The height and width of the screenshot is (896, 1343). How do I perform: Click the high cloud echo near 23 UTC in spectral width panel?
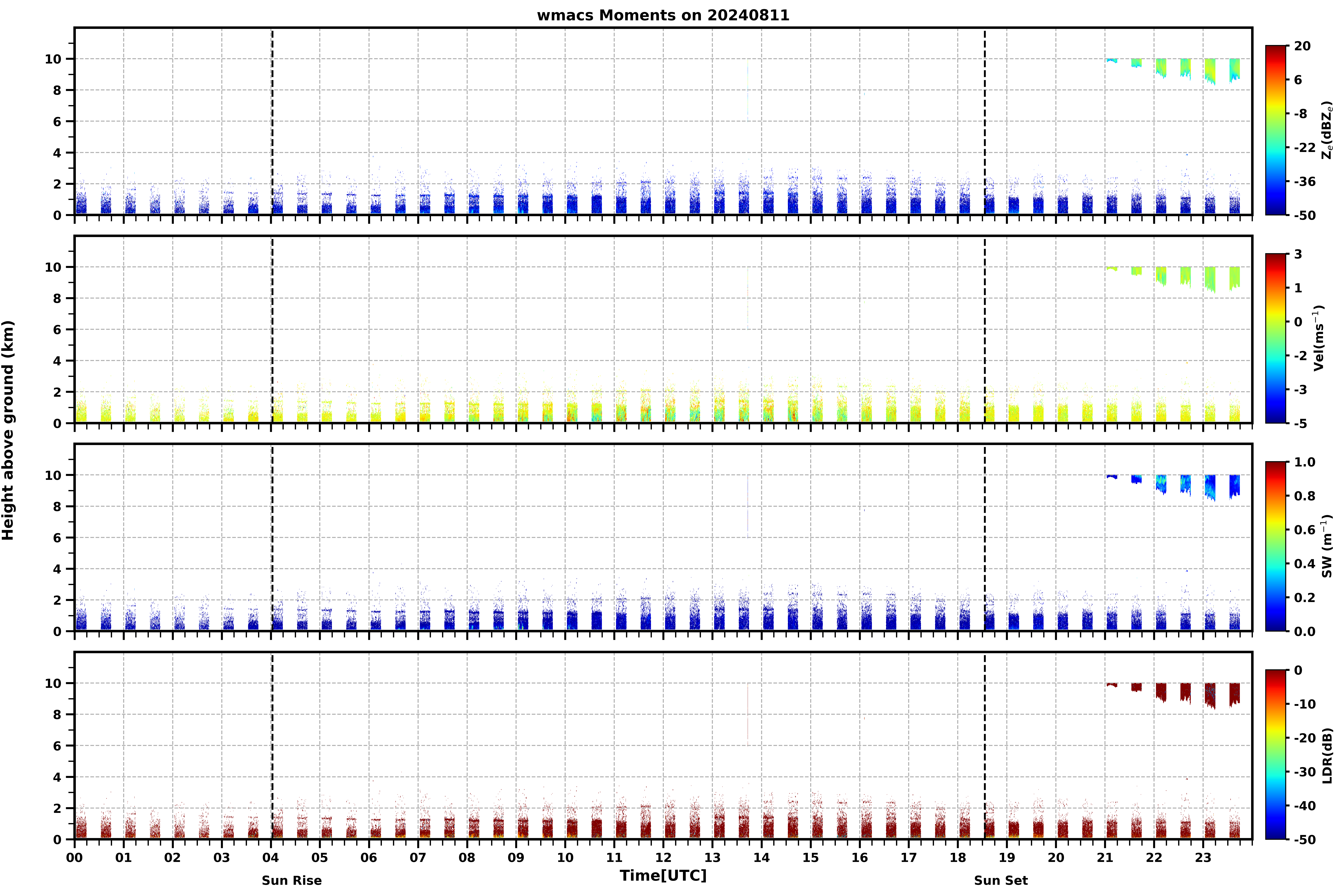1210,487
